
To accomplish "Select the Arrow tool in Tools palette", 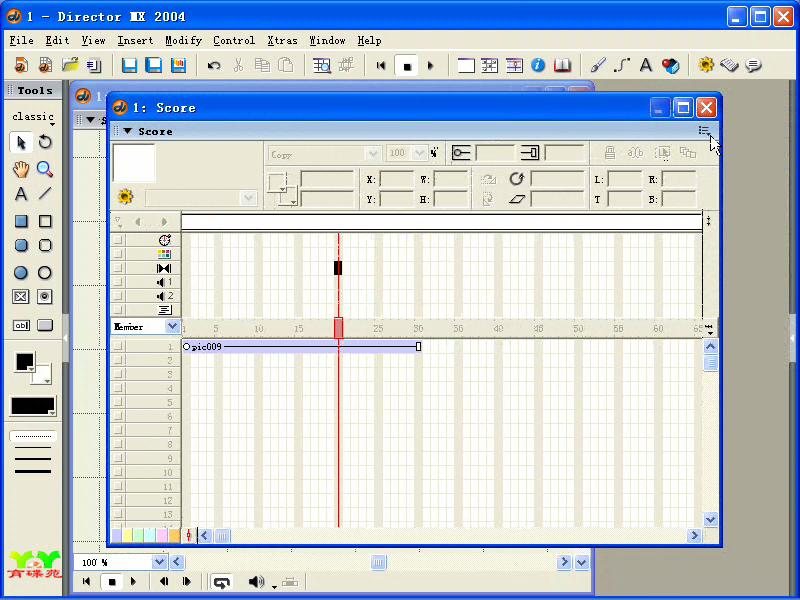I will tap(21, 142).
